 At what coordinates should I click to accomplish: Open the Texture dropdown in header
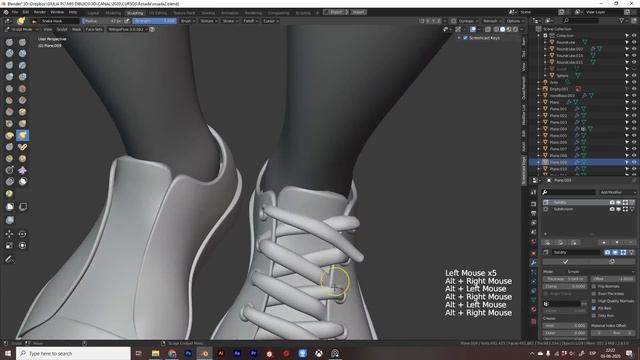[208, 21]
